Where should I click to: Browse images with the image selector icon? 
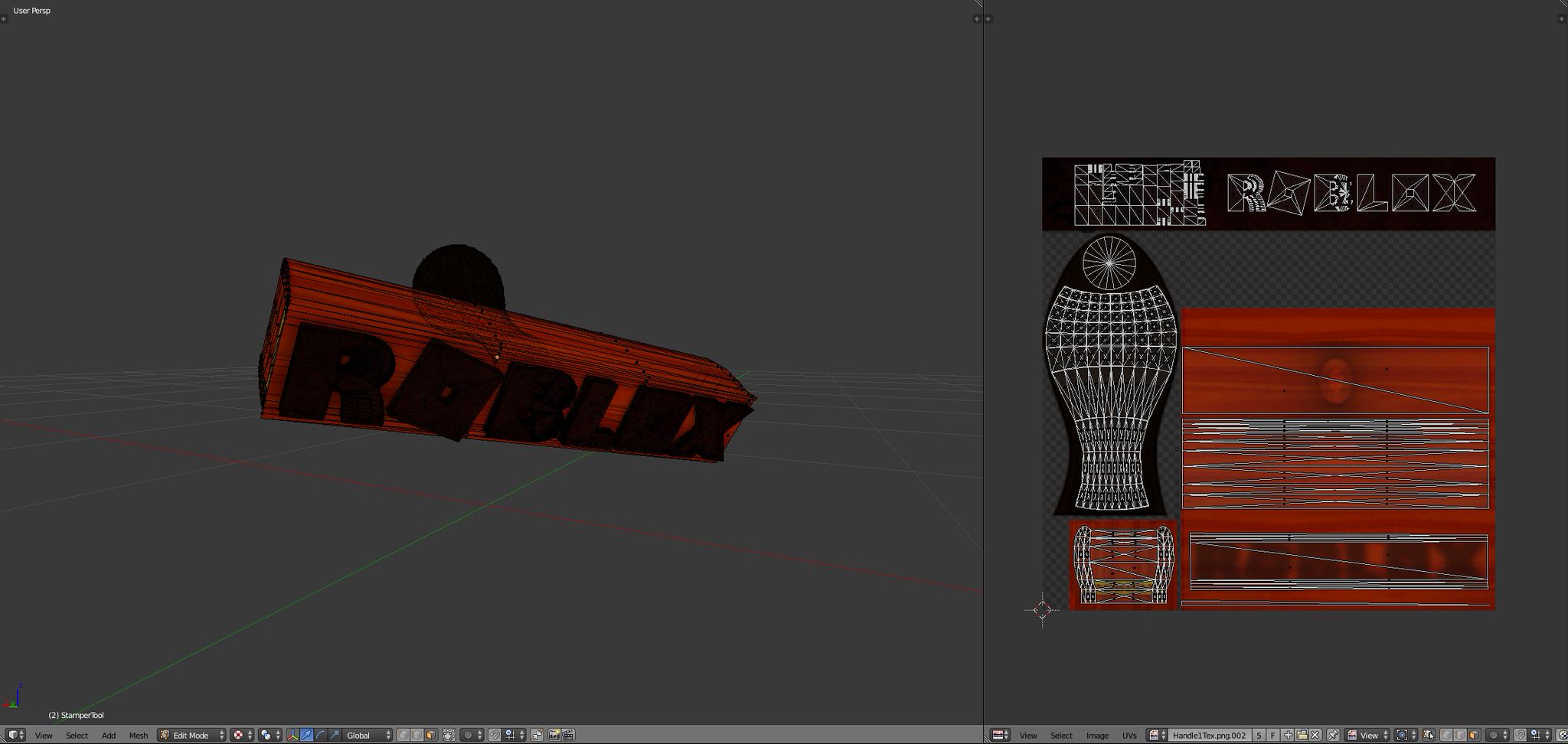pos(1157,736)
